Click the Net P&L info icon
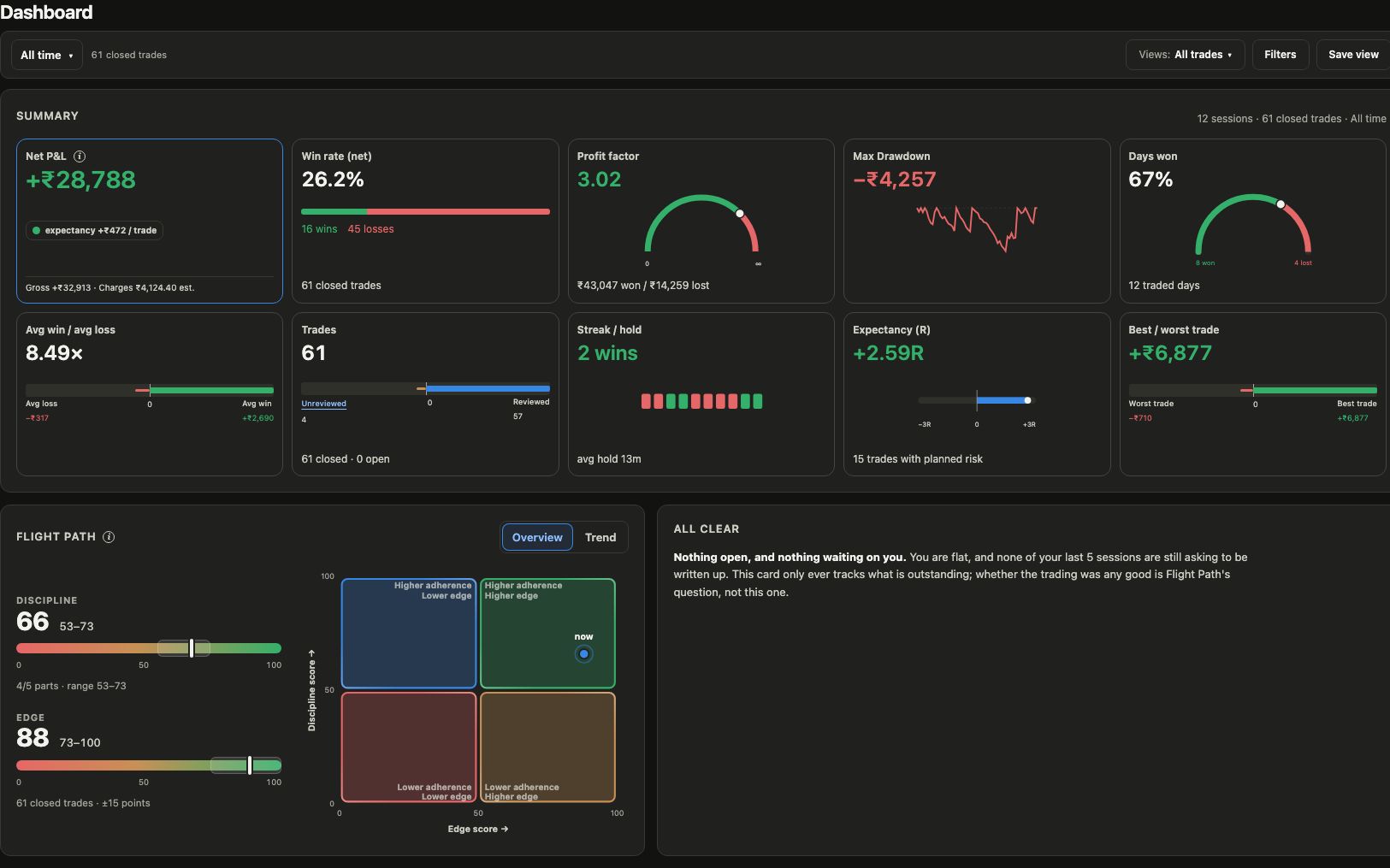 (x=80, y=156)
